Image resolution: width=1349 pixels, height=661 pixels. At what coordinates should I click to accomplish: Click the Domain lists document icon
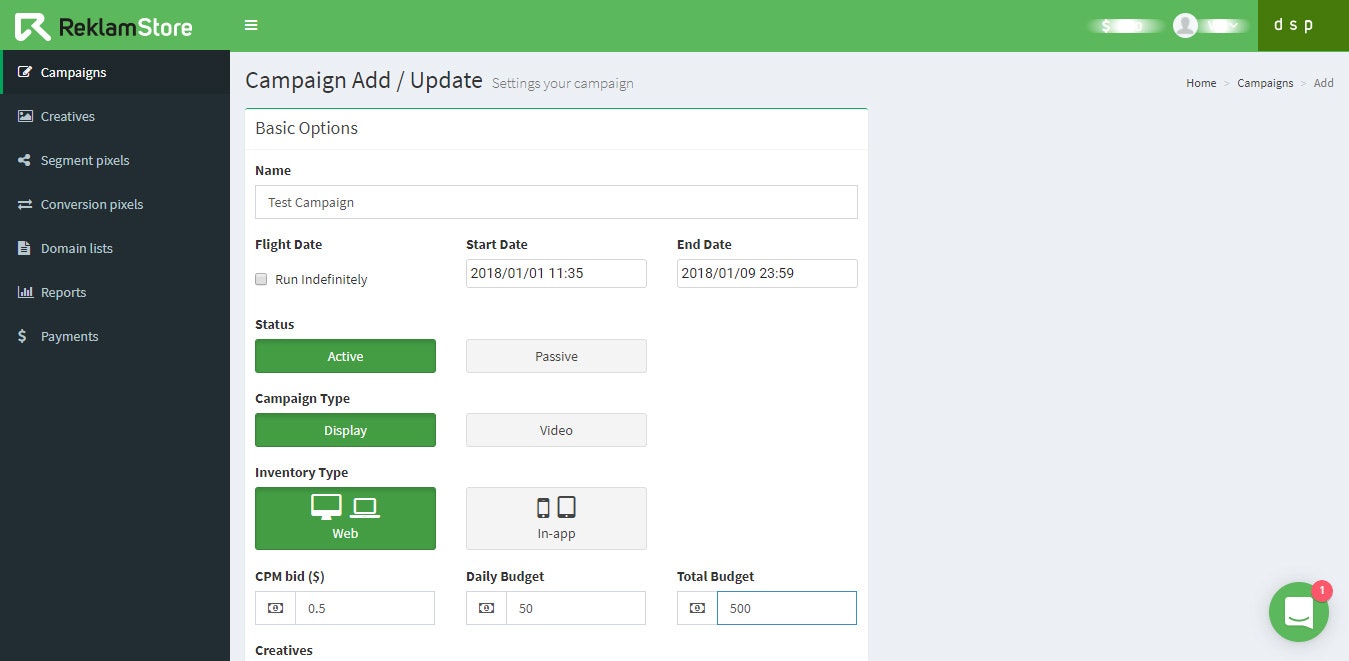(24, 248)
